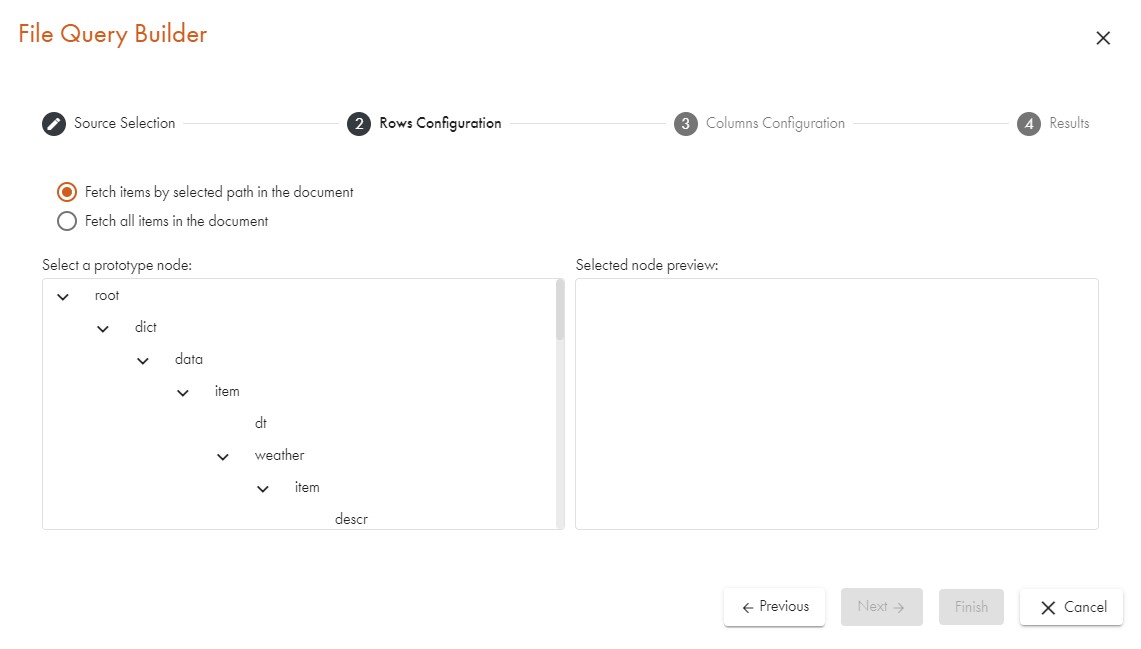1141x649 pixels.
Task: Click the prototype node tree scrollbar
Action: tap(560, 312)
